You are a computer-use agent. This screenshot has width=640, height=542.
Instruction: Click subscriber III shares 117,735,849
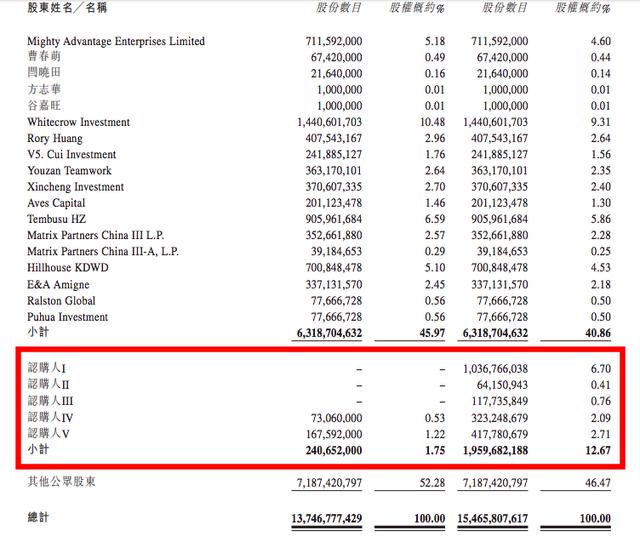pos(500,401)
